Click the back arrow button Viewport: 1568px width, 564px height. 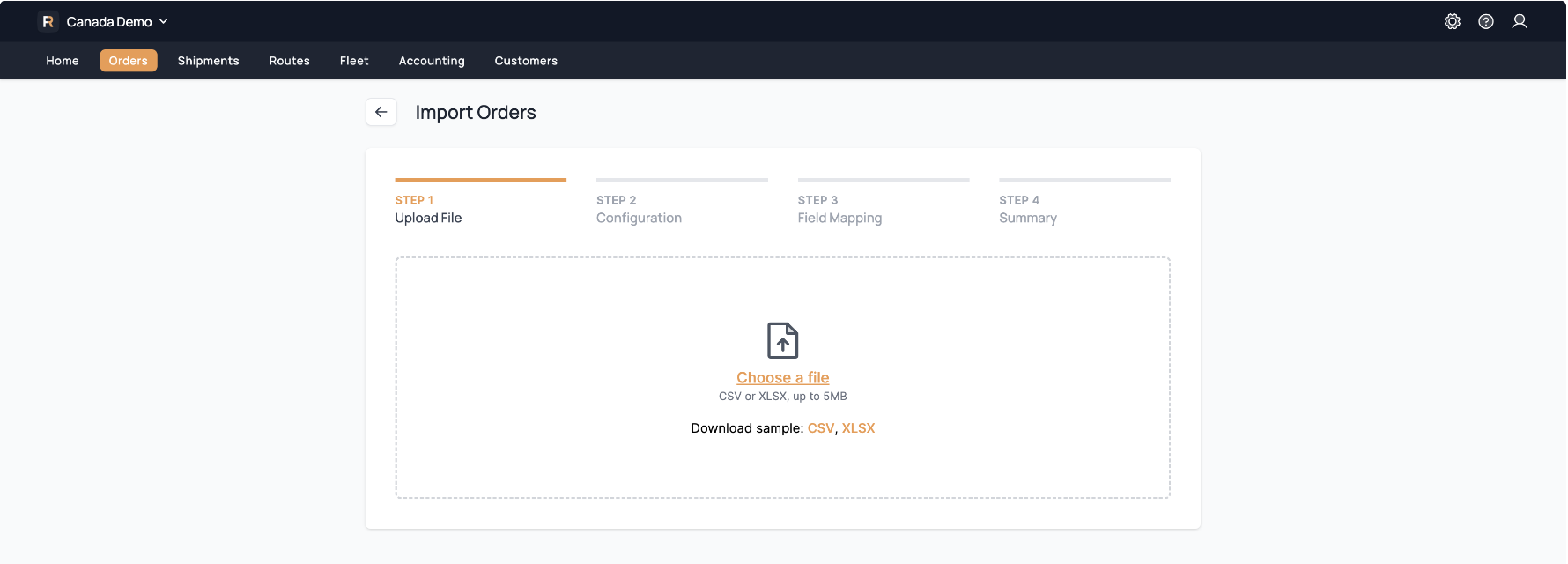coord(381,112)
